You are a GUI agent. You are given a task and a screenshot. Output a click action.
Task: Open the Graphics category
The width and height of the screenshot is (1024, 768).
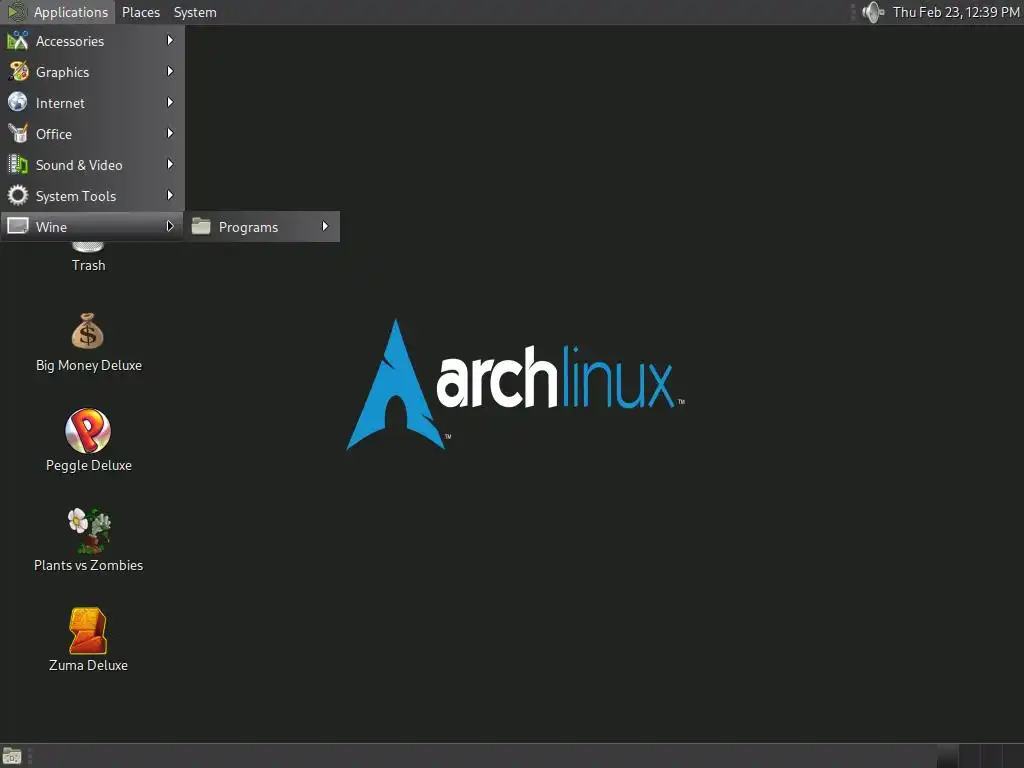(92, 72)
